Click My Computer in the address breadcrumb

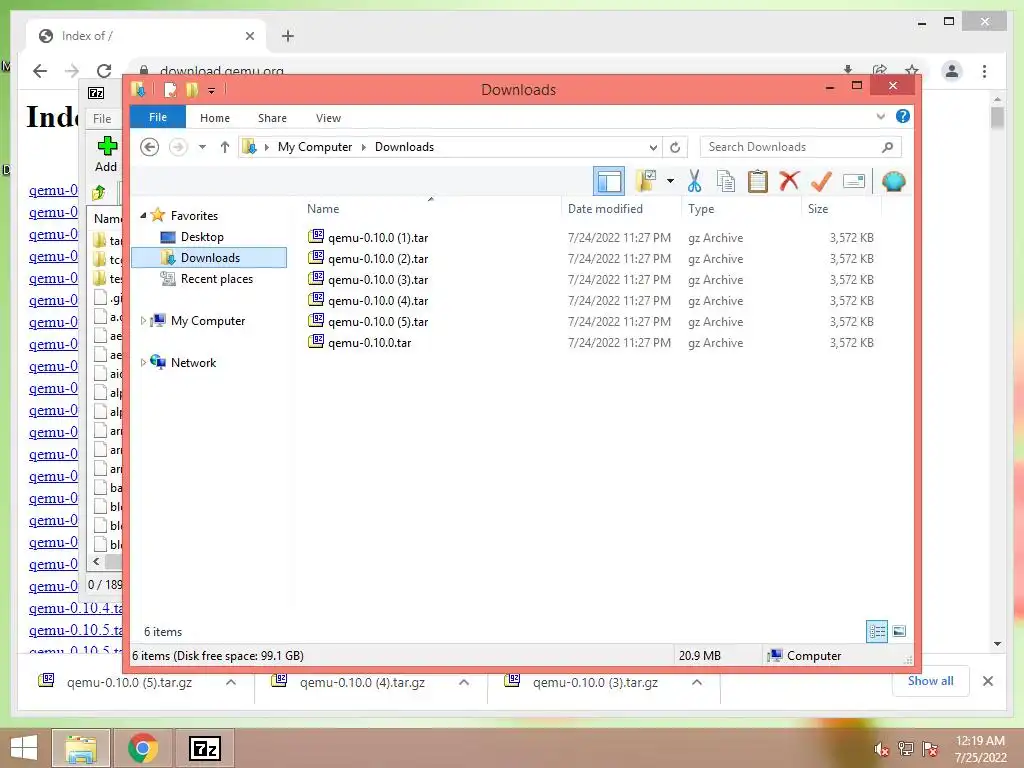[315, 147]
